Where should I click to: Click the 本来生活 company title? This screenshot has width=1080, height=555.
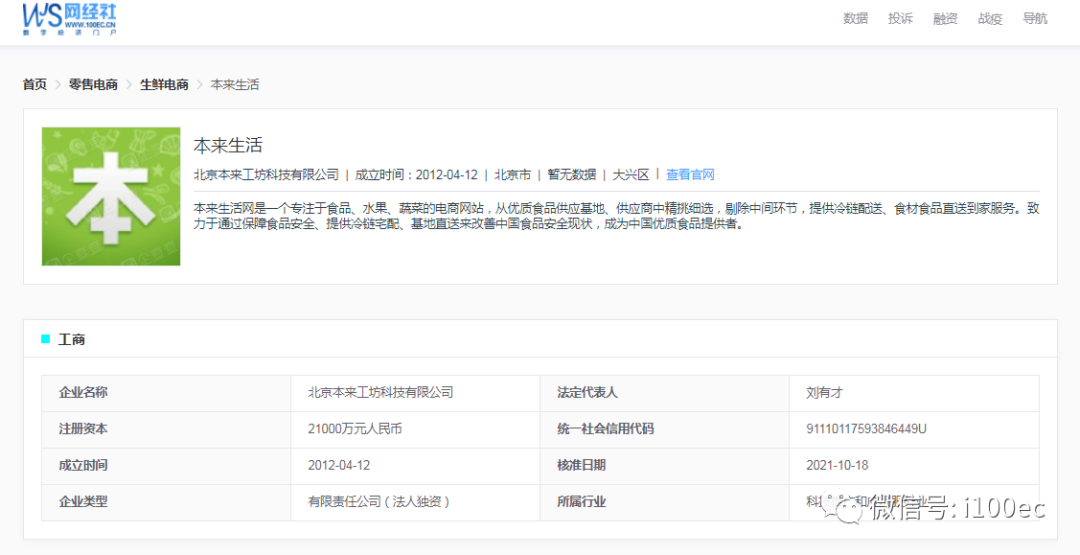click(x=227, y=146)
